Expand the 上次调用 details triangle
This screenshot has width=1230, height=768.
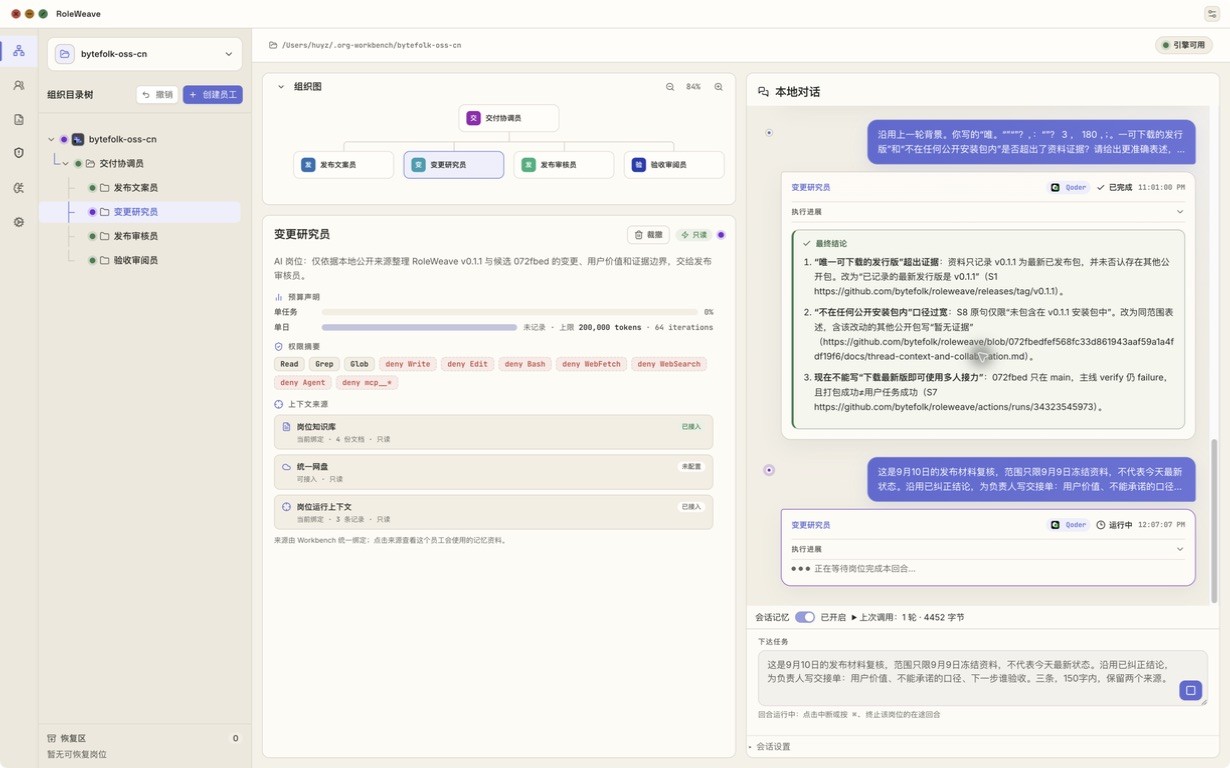pos(854,617)
